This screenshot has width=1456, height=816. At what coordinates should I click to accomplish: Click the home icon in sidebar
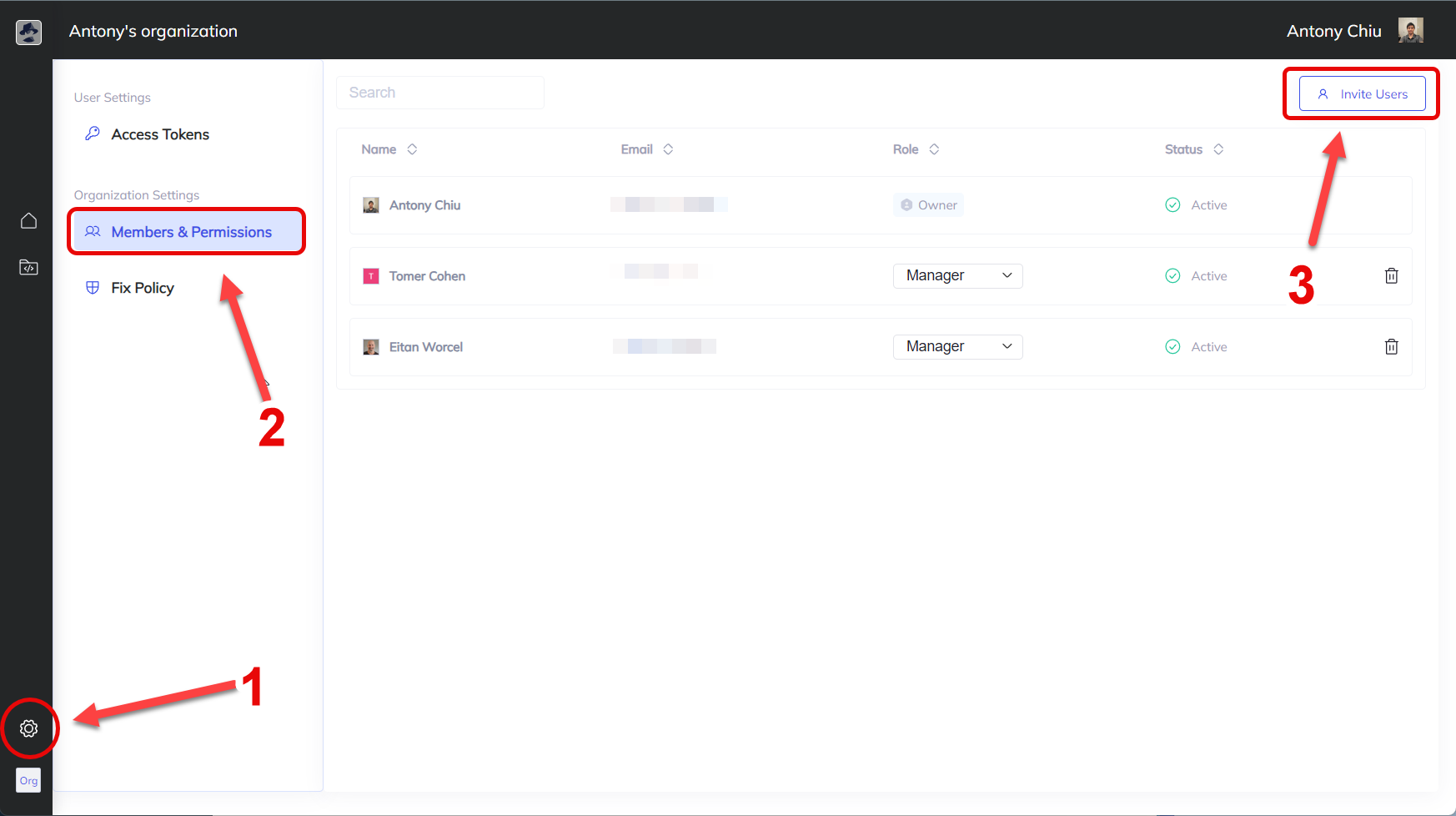[x=28, y=220]
